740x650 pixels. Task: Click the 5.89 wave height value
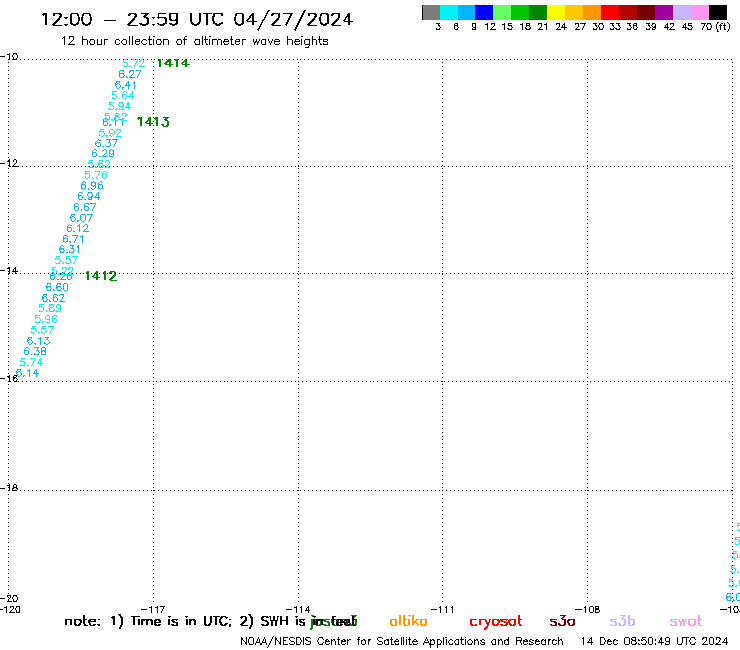coord(50,308)
